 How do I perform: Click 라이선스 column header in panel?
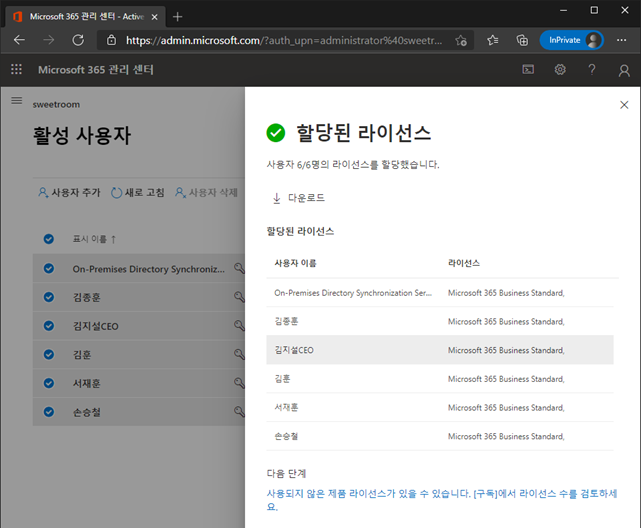click(x=464, y=263)
